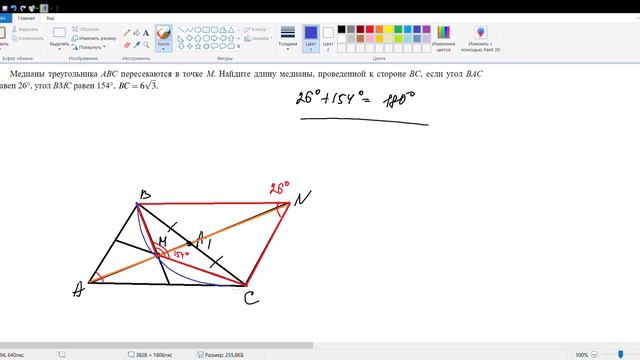Image resolution: width=640 pixels, height=360 pixels.
Task: Choose the Right arrow shape
Action: 214,38
